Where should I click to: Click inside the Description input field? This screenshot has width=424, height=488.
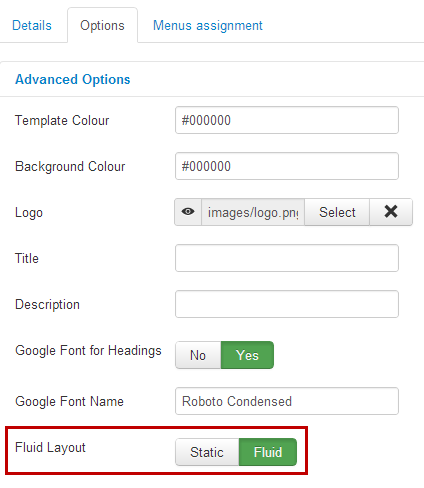pos(287,304)
